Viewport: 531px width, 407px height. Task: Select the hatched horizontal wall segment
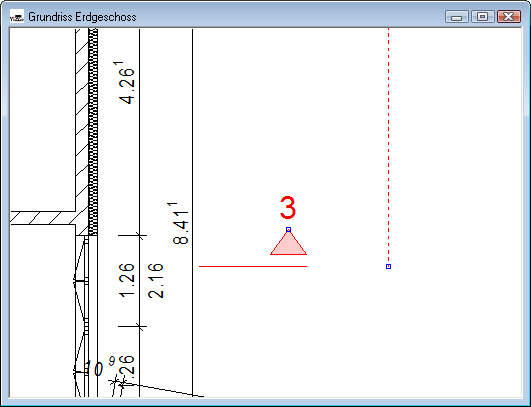pyautogui.click(x=42, y=218)
